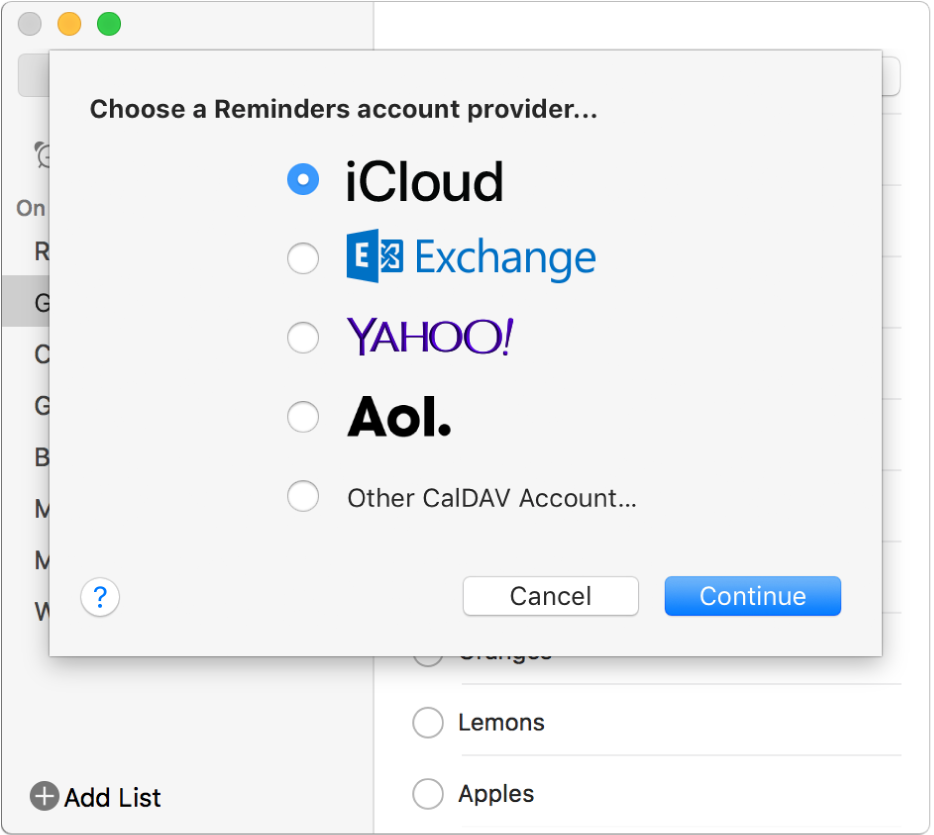Image resolution: width=934 pixels, height=835 pixels.
Task: Cancel the account provider dialog
Action: coord(550,596)
